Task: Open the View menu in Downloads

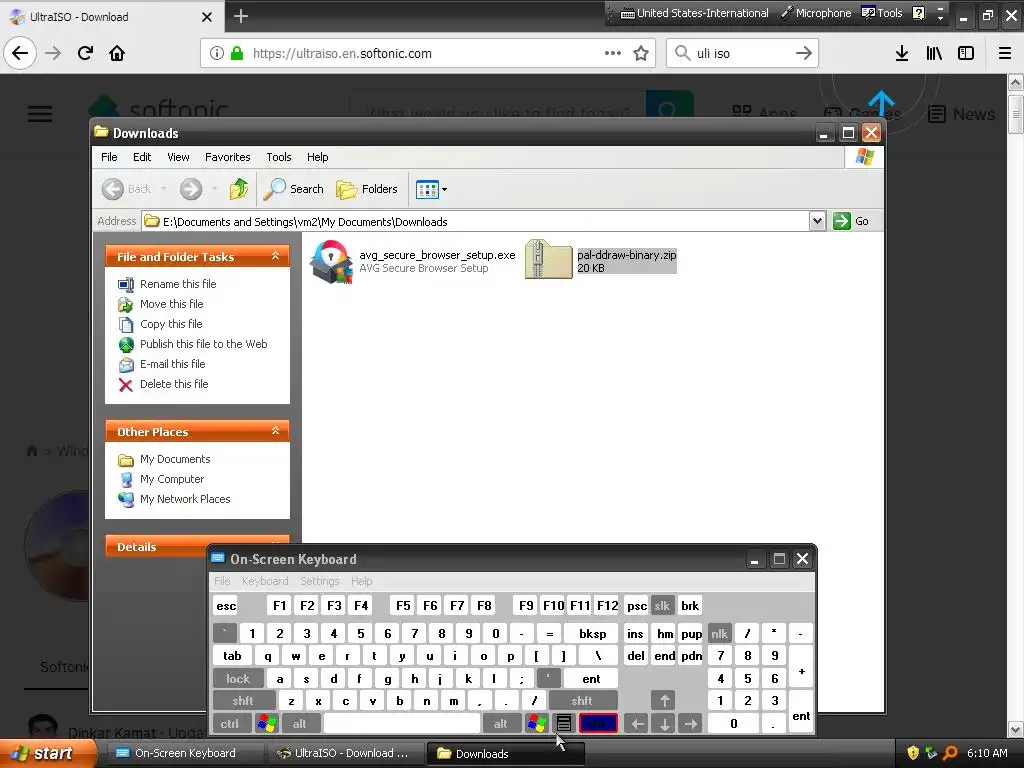Action: [x=178, y=157]
